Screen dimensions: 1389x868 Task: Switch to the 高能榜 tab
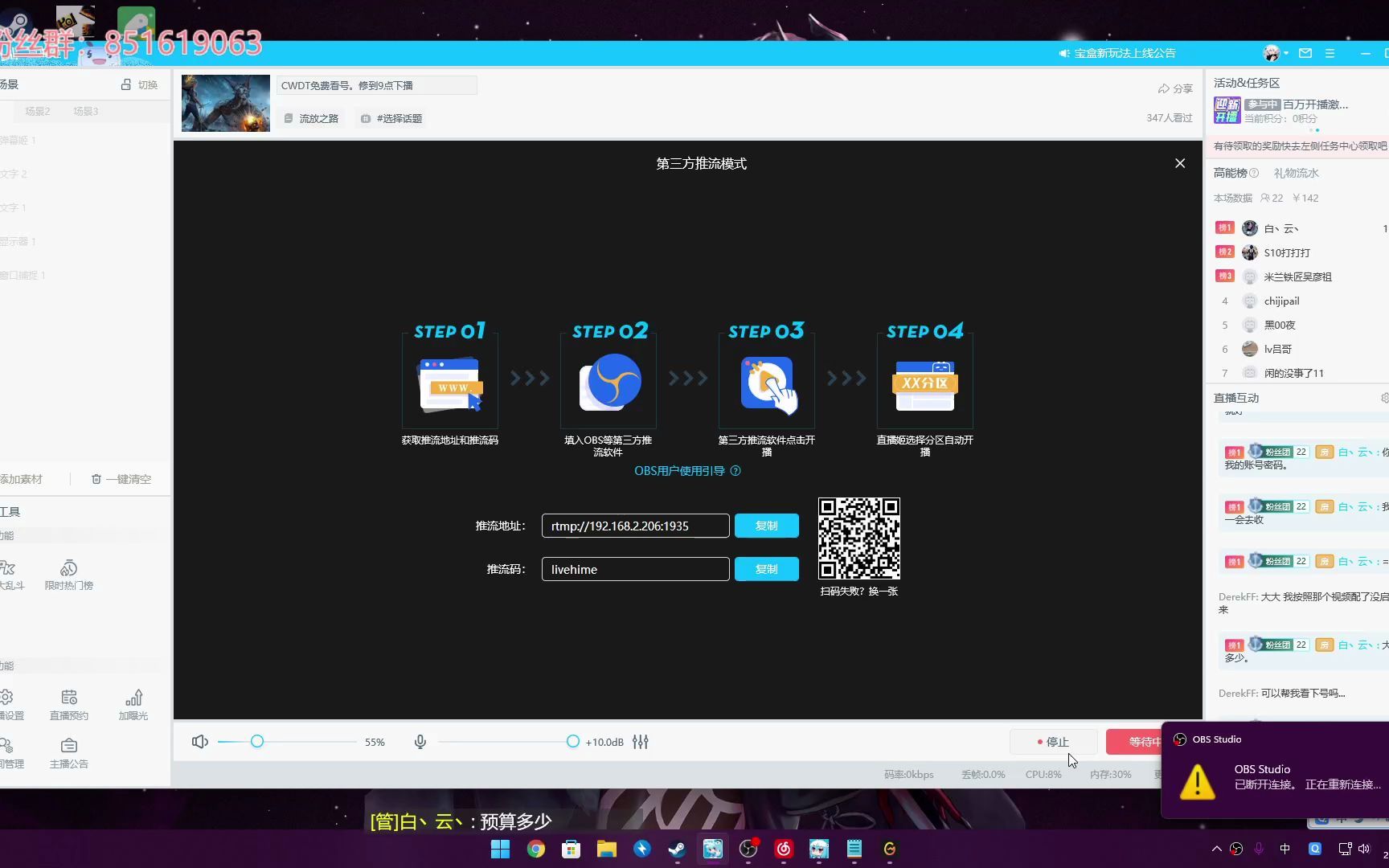click(1230, 173)
